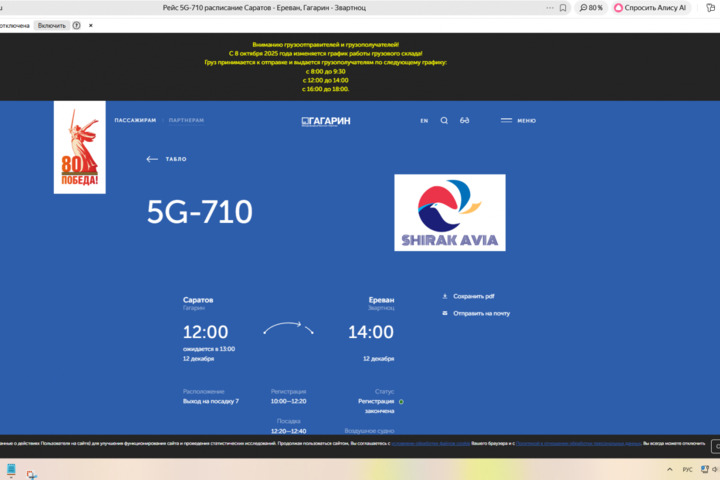Switch site language to EN
The image size is (720, 480).
coord(424,120)
